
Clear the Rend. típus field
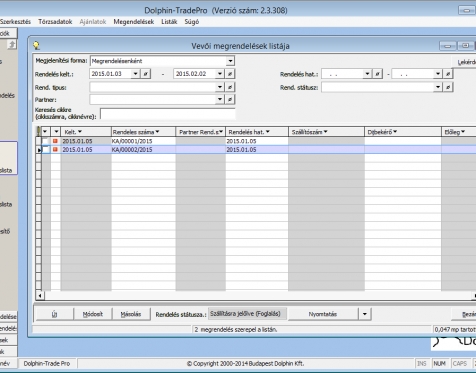coord(230,87)
